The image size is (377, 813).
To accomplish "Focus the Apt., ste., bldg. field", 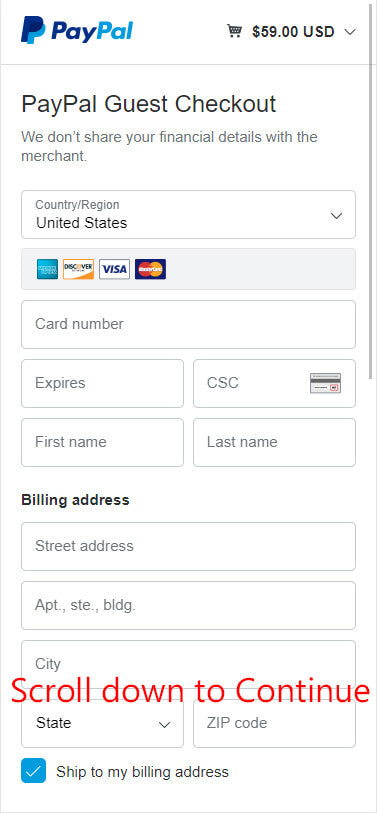I will pyautogui.click(x=188, y=606).
